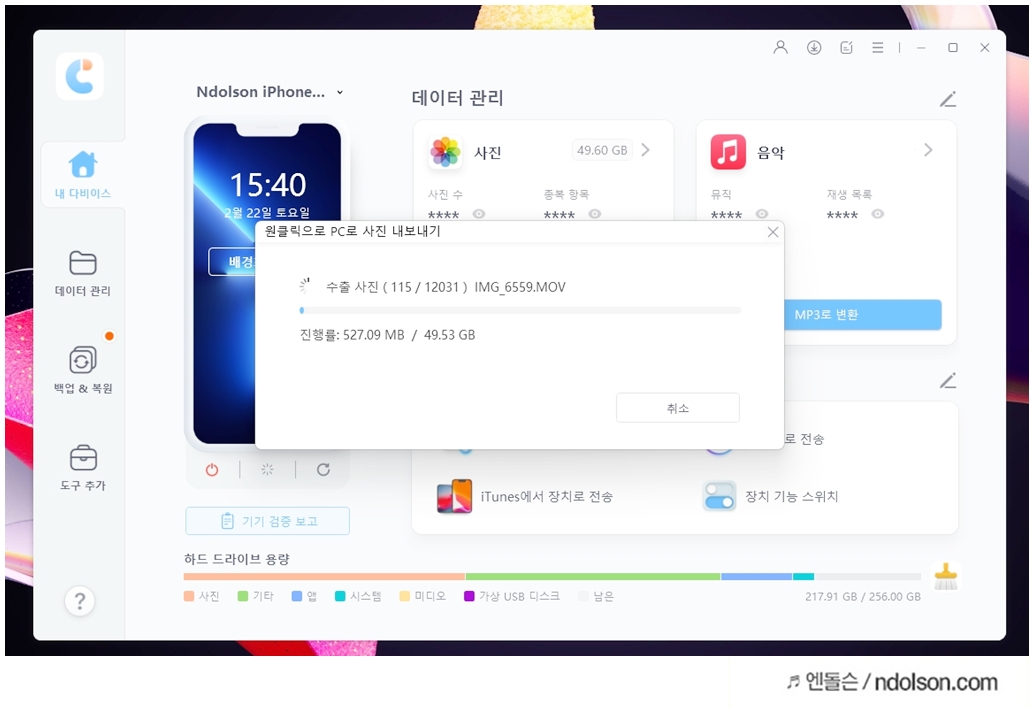Open the Backup & Restore (백업 & 복원) tab
This screenshot has height=708, width=1034.
[x=82, y=370]
